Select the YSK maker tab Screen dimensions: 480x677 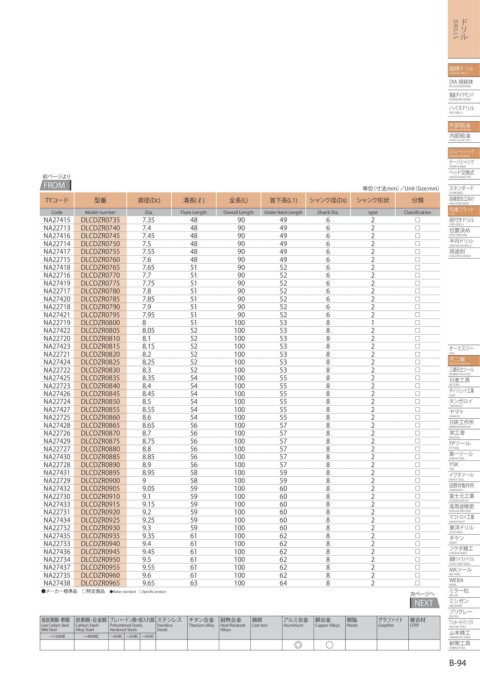(464, 465)
